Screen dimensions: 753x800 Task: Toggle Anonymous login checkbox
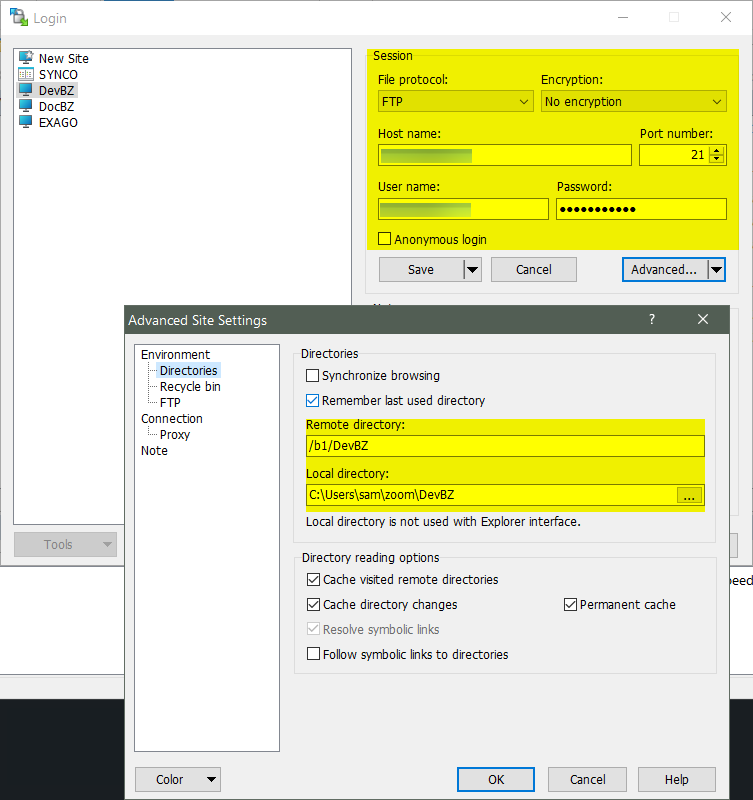coord(385,239)
